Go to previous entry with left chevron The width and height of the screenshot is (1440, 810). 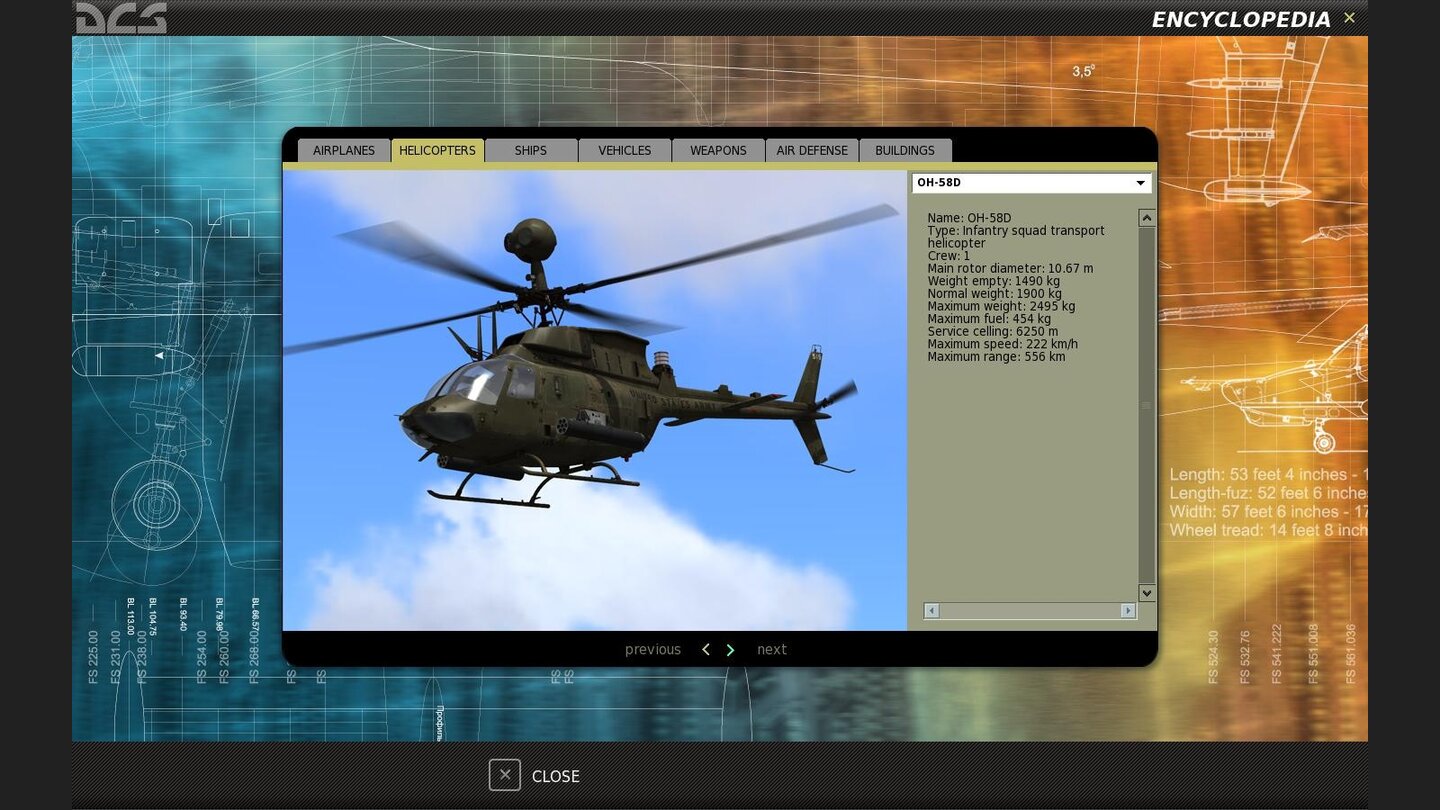tap(706, 650)
